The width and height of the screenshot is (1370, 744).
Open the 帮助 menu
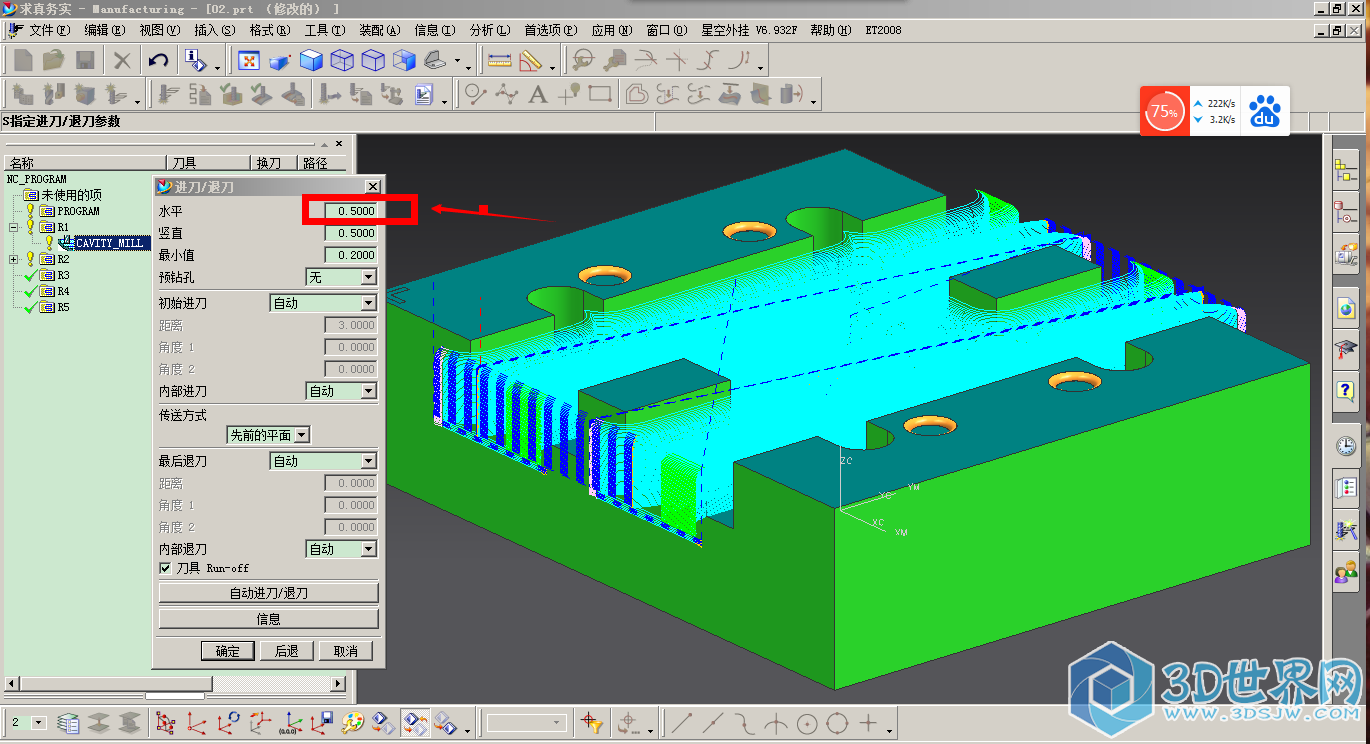click(831, 30)
